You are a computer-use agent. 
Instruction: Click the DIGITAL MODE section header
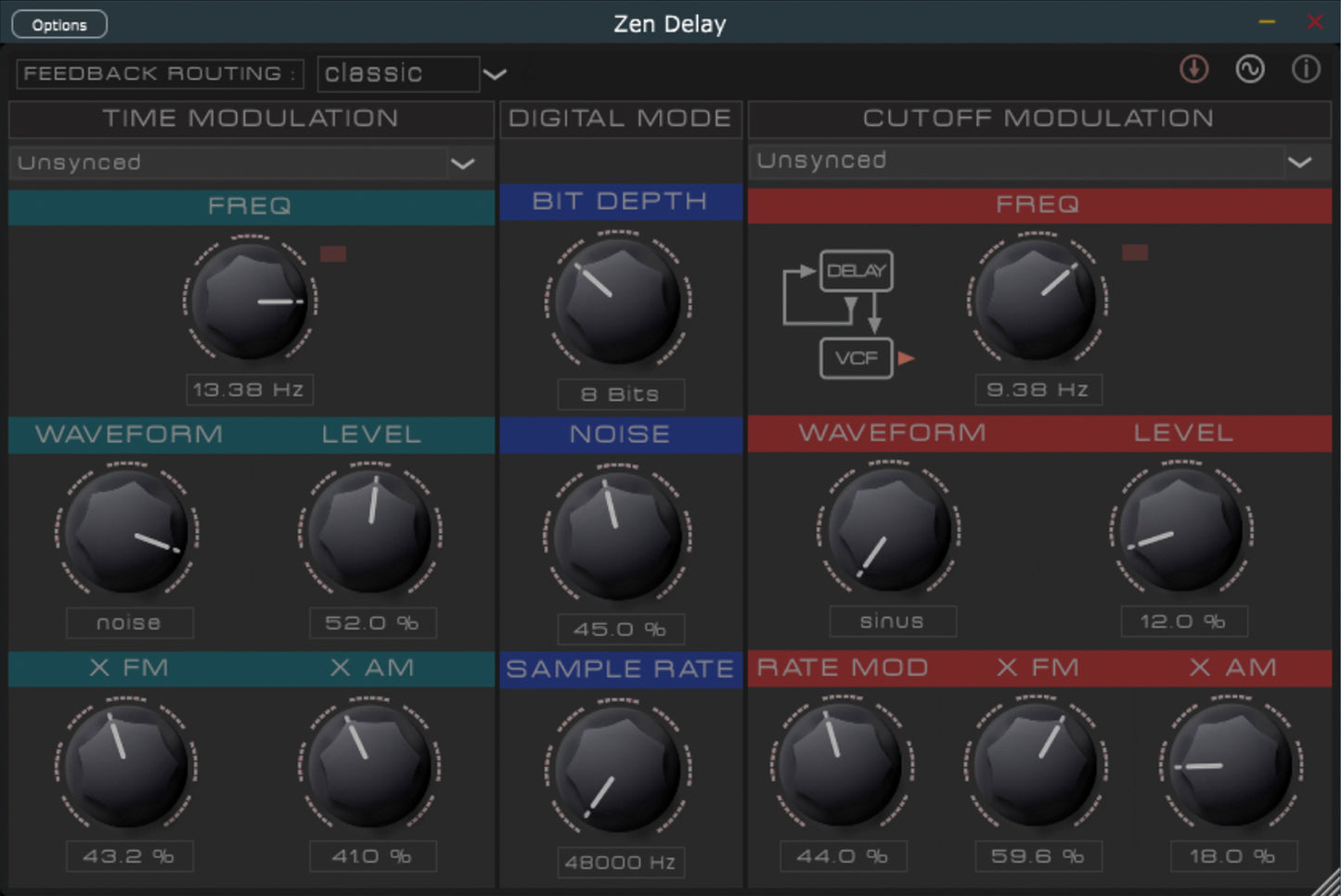[620, 119]
